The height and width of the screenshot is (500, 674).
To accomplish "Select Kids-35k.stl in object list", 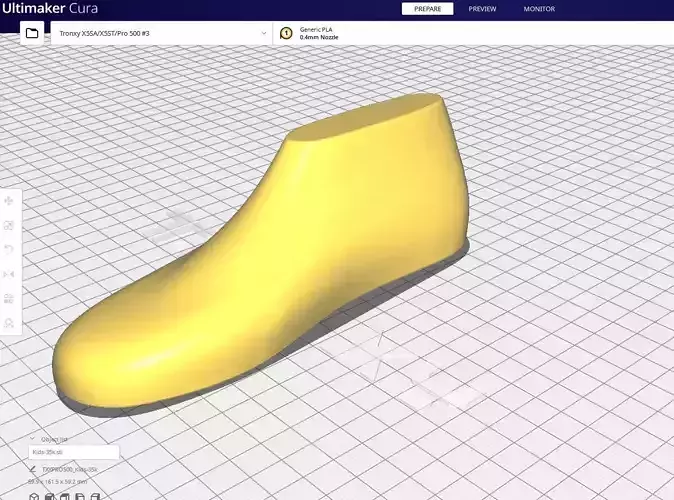I will point(74,452).
